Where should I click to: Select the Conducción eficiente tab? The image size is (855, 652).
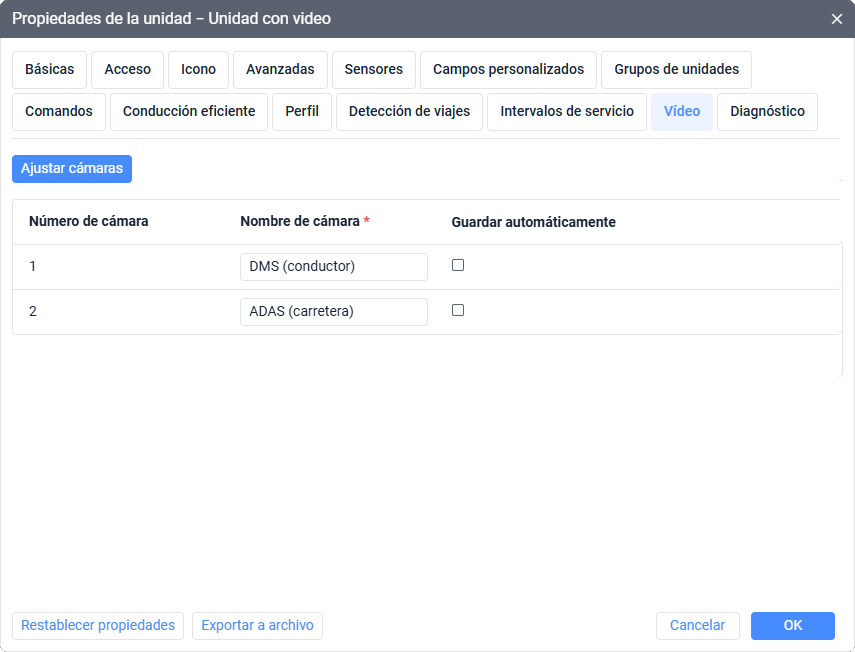point(189,112)
